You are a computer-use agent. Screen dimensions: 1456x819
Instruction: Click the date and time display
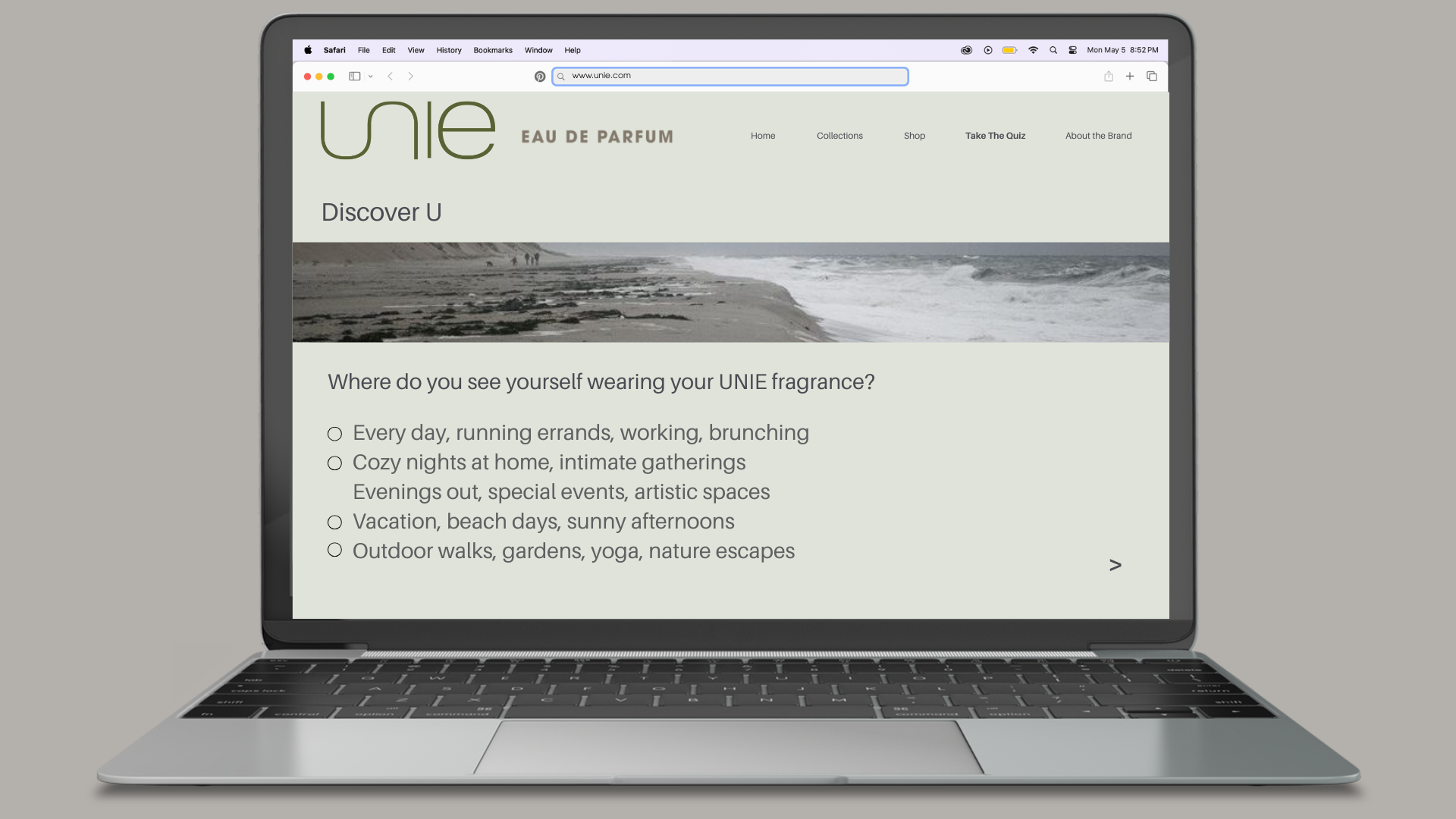coord(1122,50)
